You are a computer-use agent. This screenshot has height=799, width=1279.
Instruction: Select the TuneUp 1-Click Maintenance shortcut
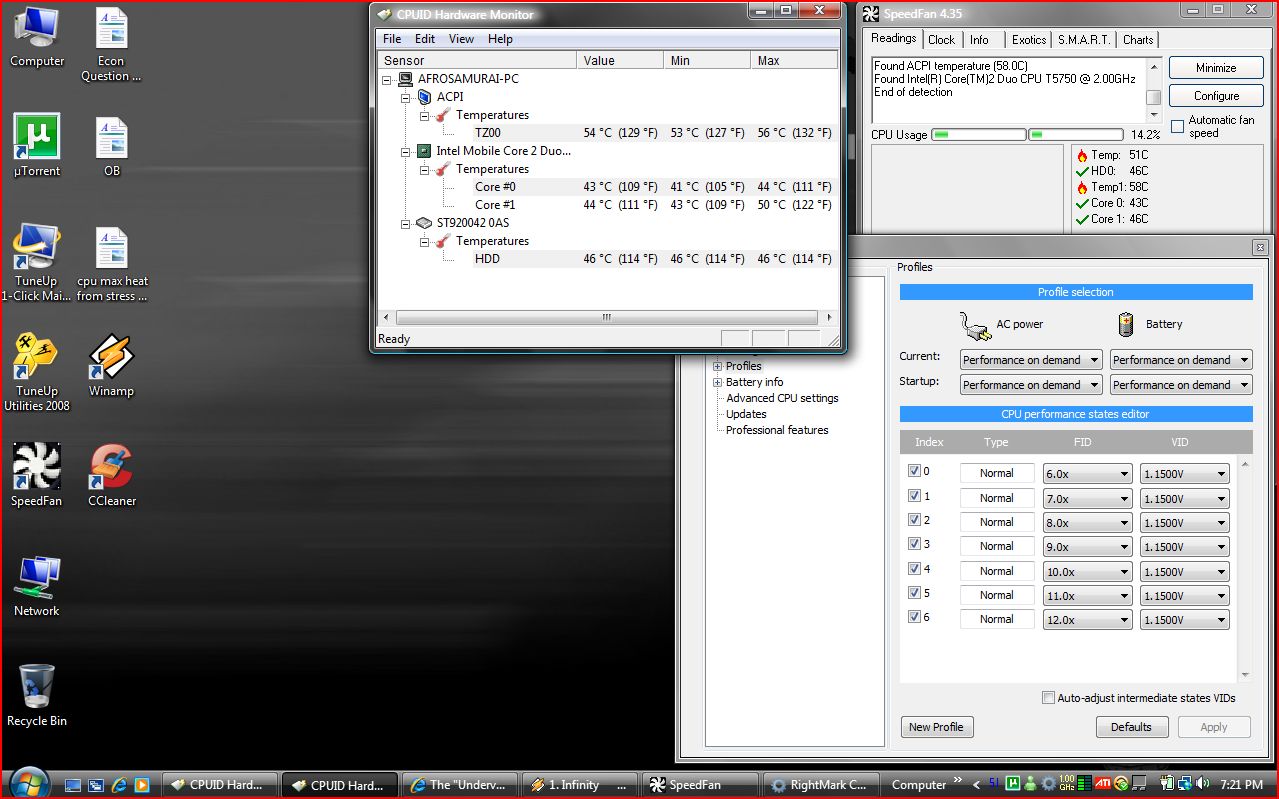[37, 263]
